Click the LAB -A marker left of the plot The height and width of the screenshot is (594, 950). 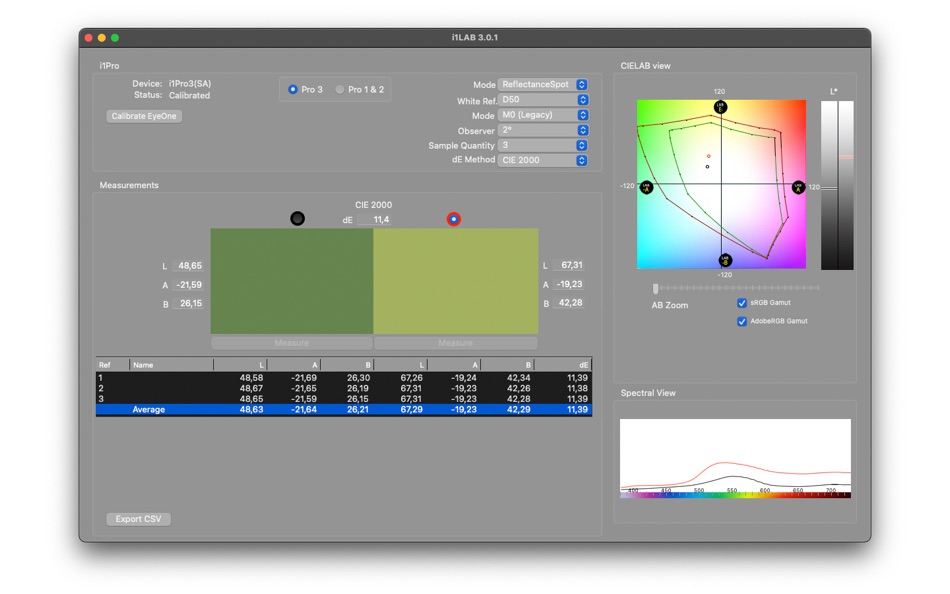(x=646, y=187)
